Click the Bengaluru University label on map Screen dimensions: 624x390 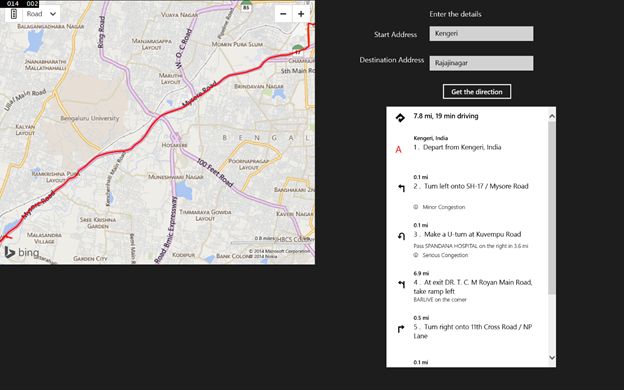90,118
